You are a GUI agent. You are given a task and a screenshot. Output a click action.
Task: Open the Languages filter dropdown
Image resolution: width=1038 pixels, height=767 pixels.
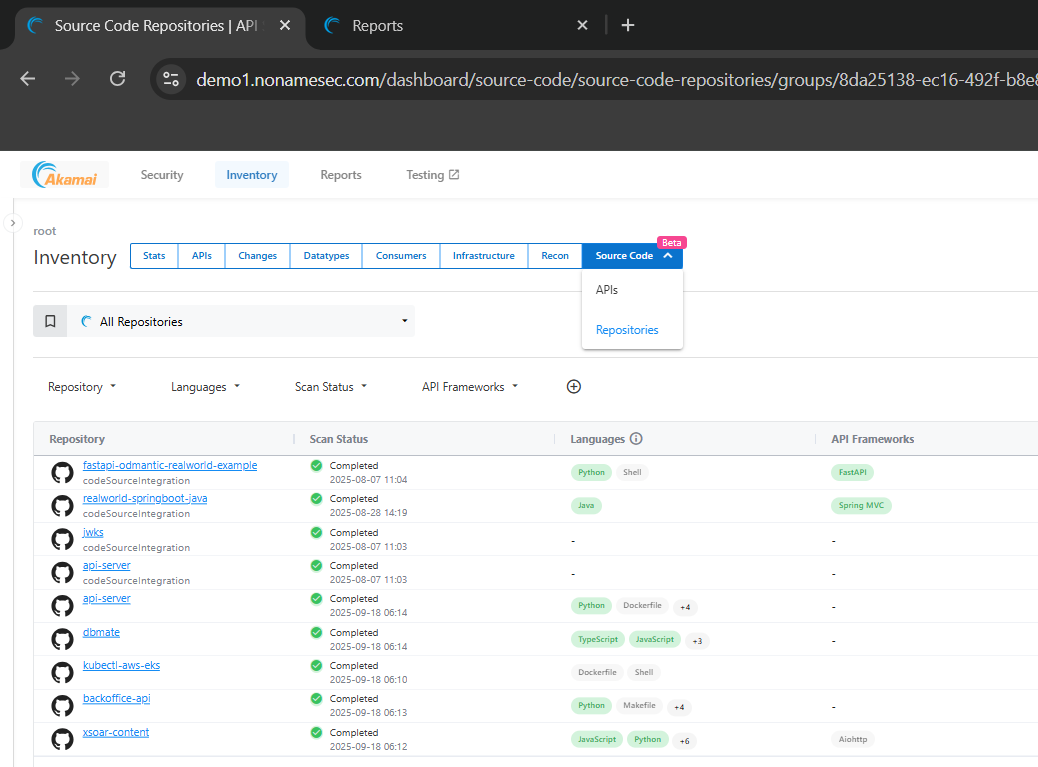(205, 387)
